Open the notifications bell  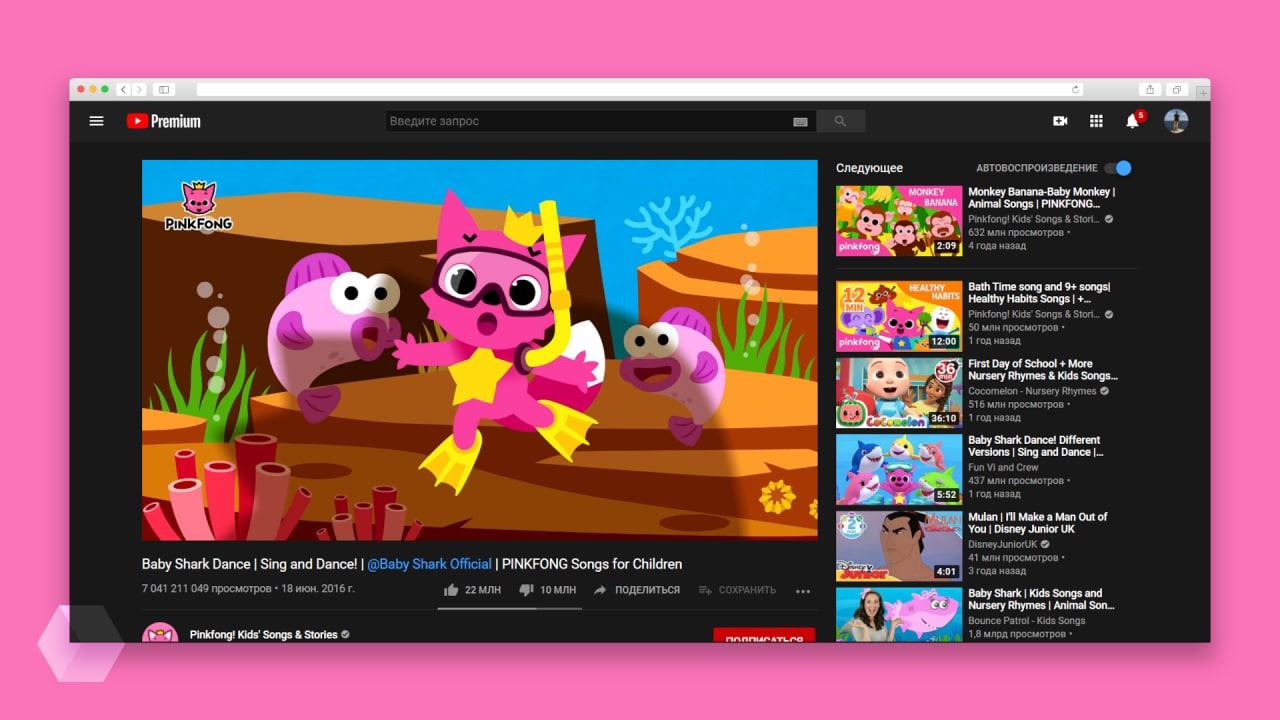1132,121
